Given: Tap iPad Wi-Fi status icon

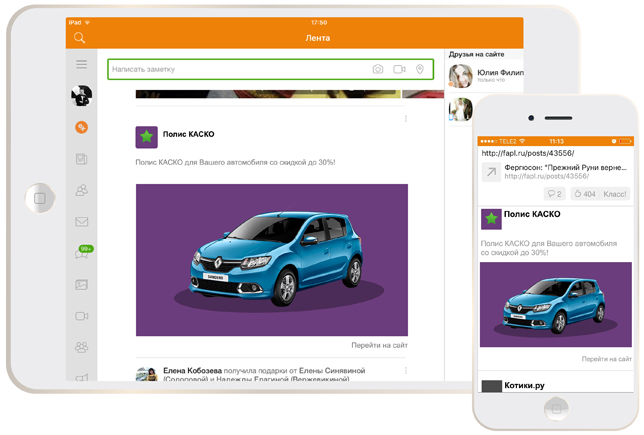Looking at the screenshot, I should [87, 23].
